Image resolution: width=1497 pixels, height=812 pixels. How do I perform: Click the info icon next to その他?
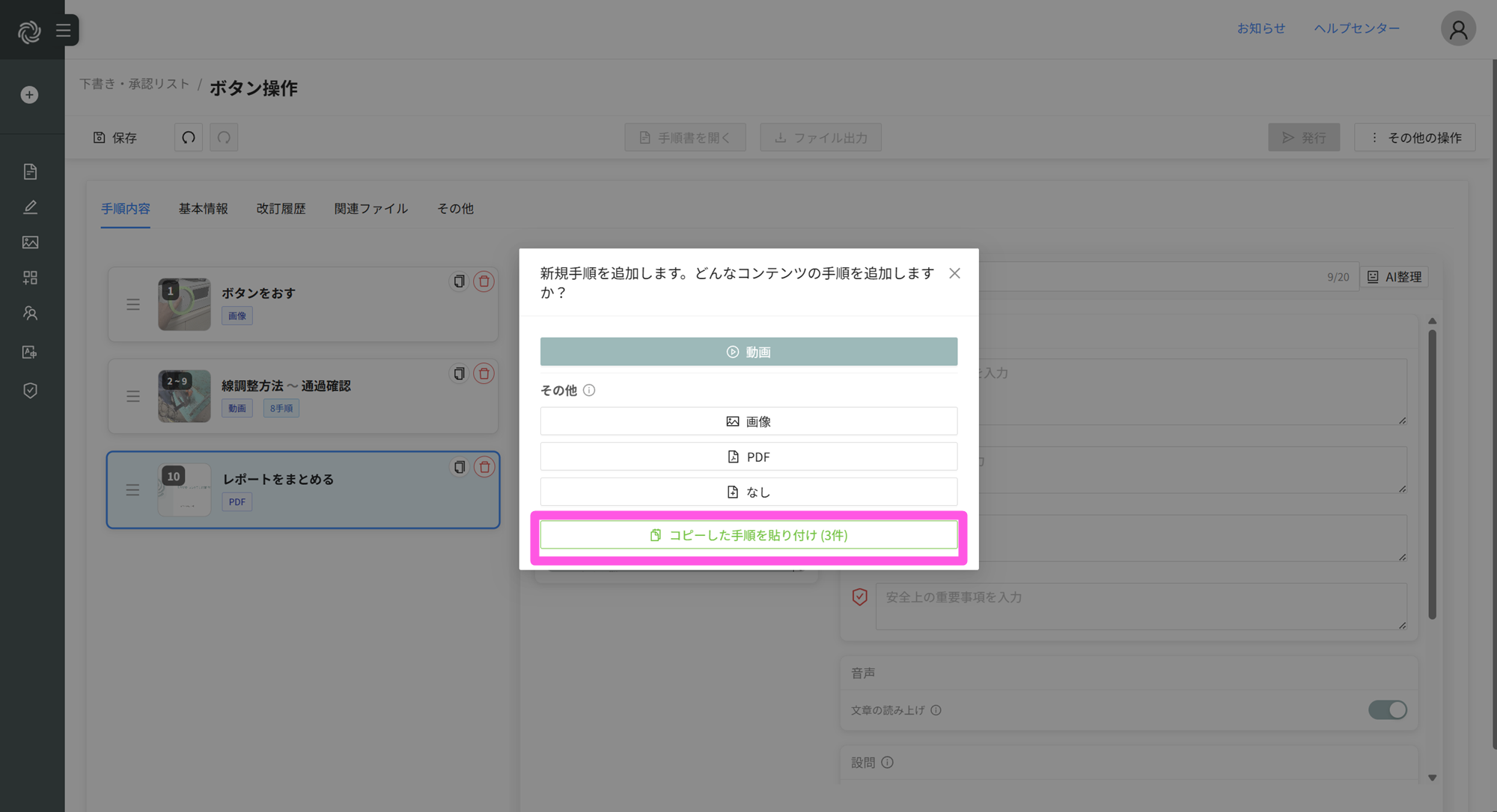pos(589,390)
